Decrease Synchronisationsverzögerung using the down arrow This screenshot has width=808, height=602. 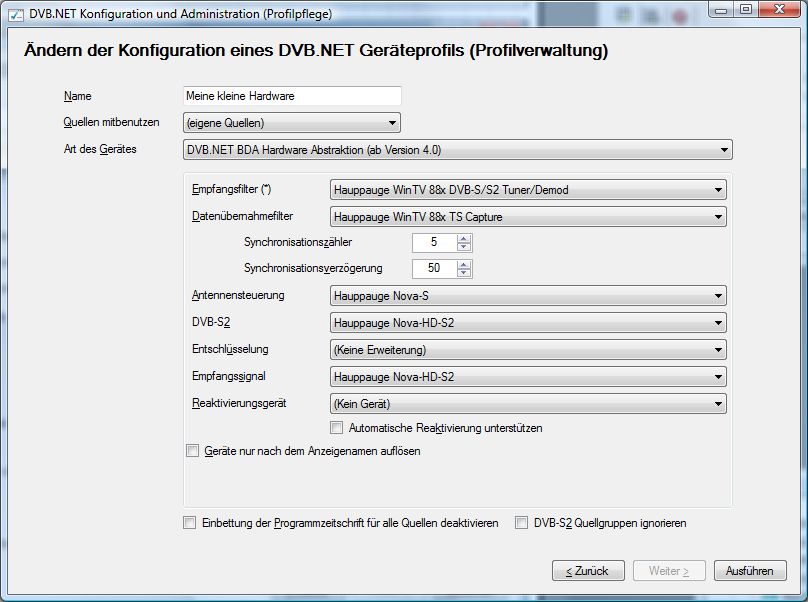[x=464, y=273]
